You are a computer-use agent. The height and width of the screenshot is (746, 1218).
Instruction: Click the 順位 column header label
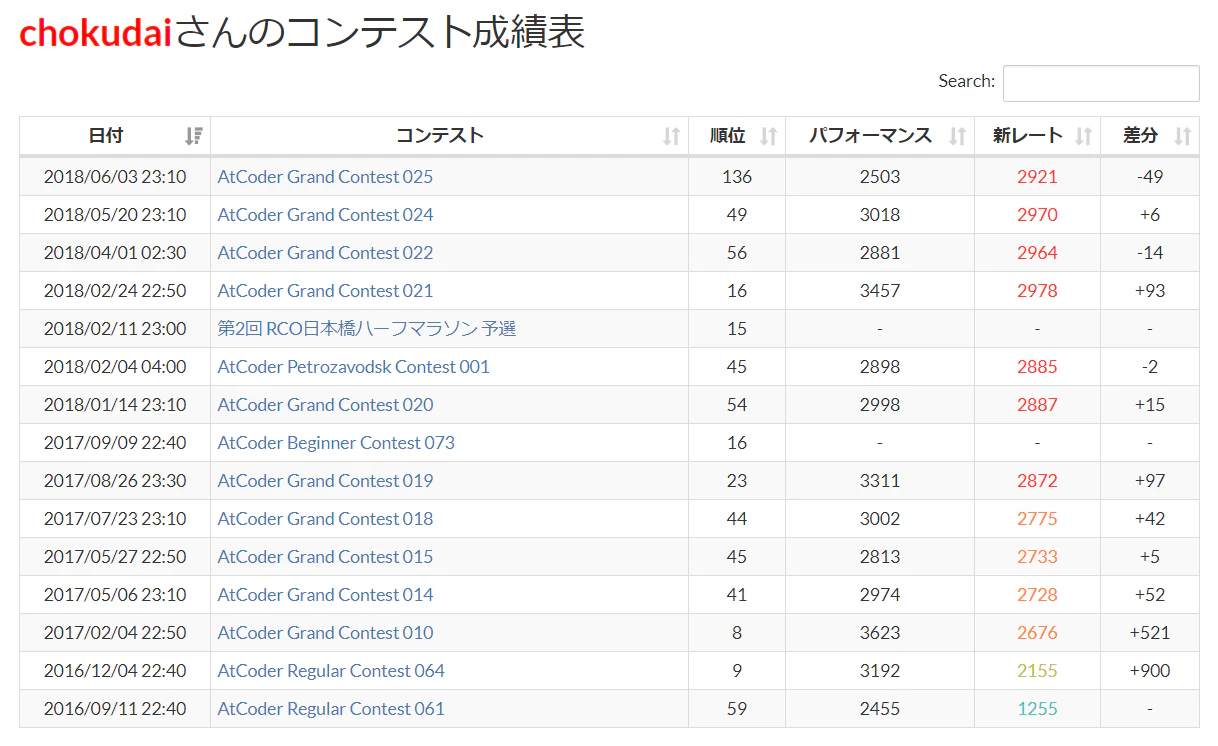click(x=728, y=136)
